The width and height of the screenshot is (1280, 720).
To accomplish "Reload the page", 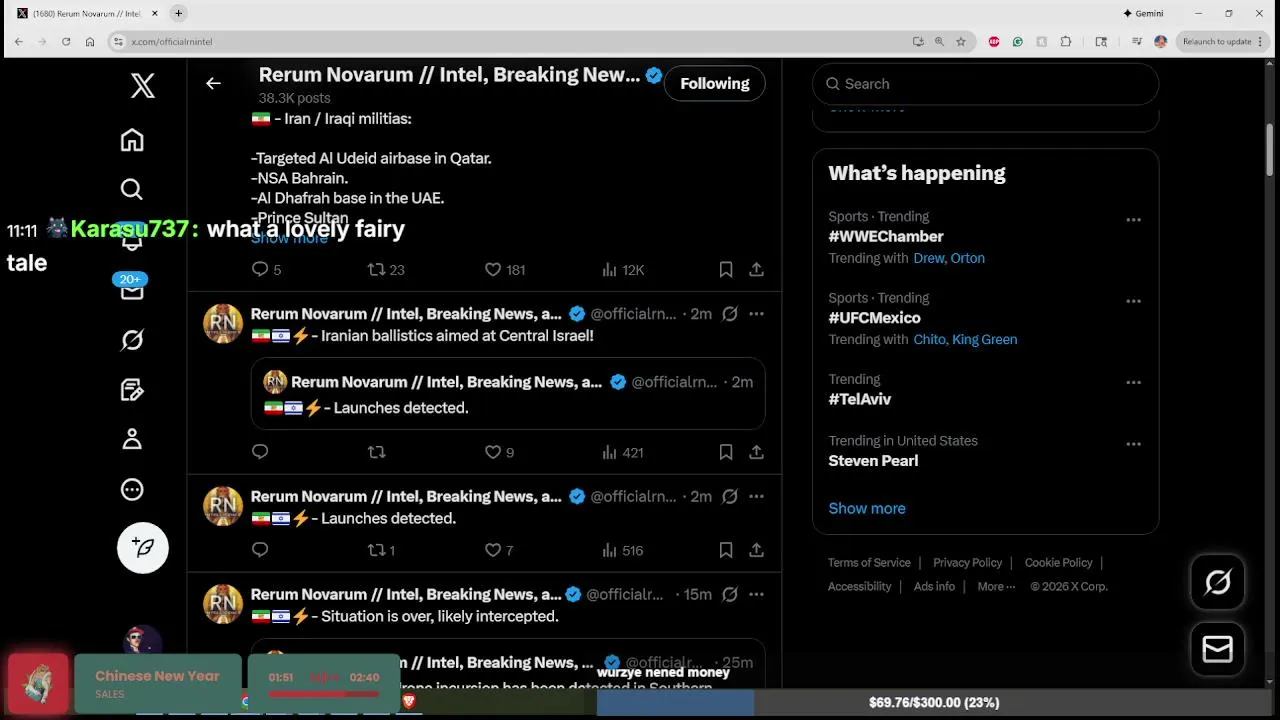I will [x=66, y=42].
